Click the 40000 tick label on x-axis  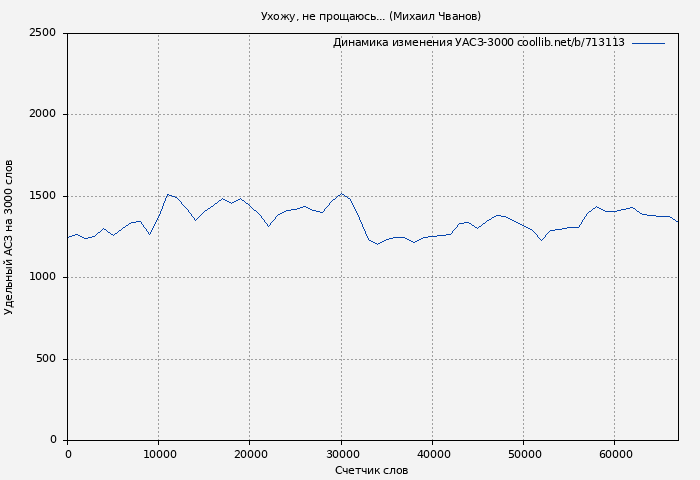[432, 454]
